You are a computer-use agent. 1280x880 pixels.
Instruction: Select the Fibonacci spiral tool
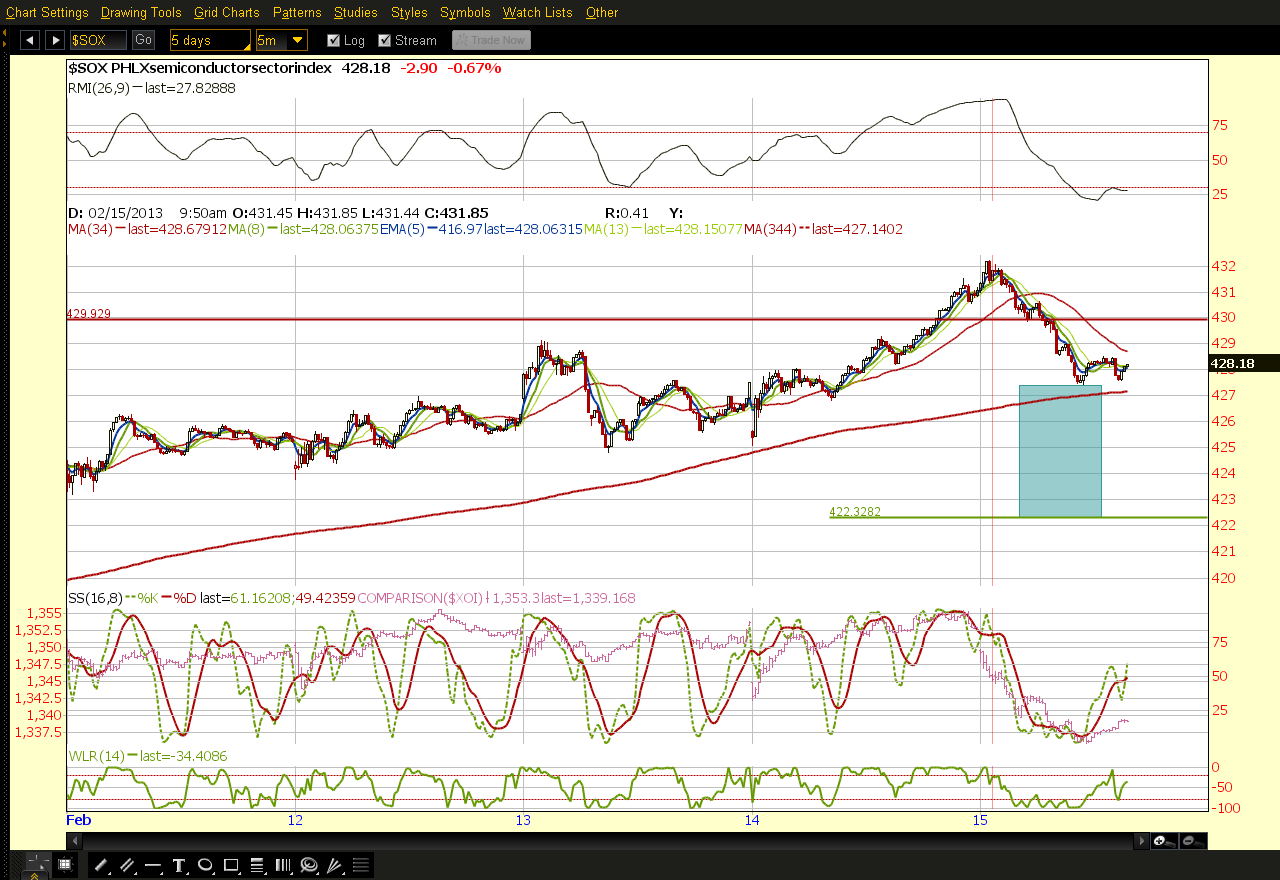[309, 865]
